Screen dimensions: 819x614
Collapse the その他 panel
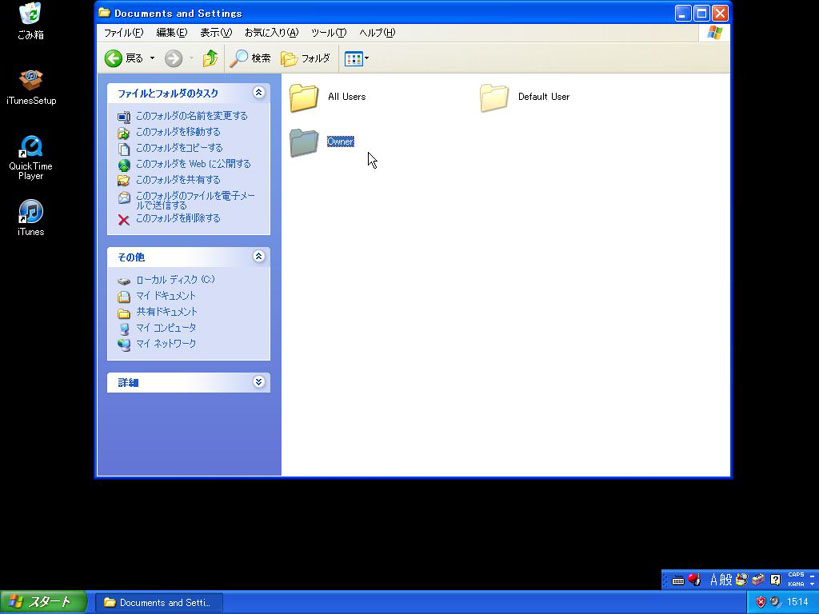259,256
